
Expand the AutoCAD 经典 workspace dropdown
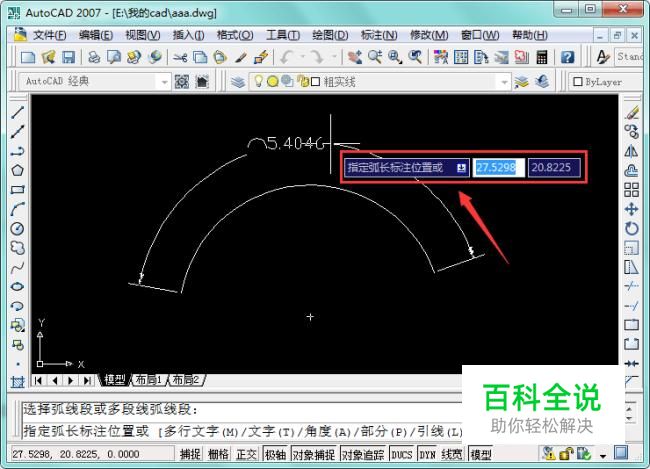164,82
